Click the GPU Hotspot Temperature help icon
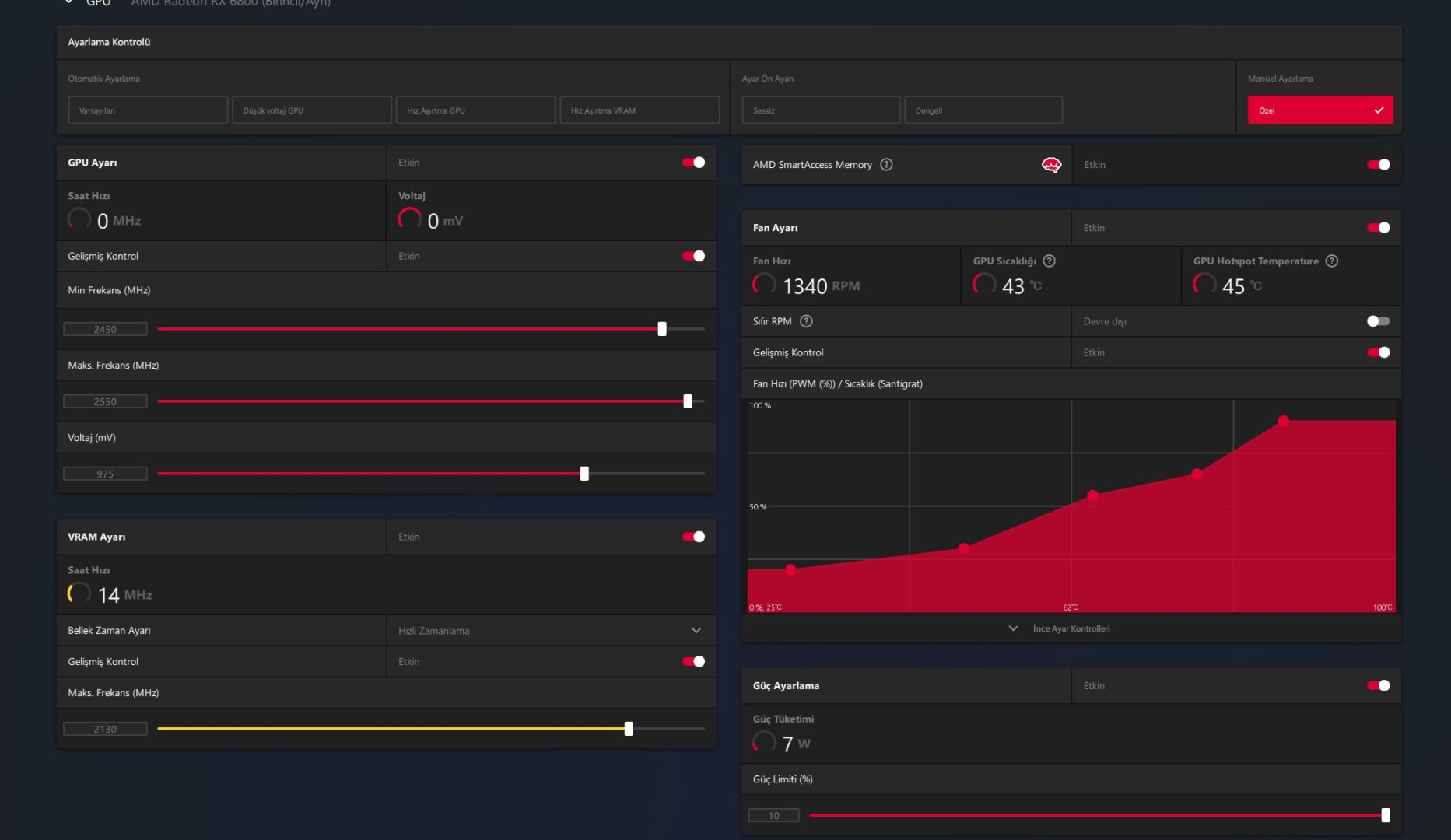 1331,261
